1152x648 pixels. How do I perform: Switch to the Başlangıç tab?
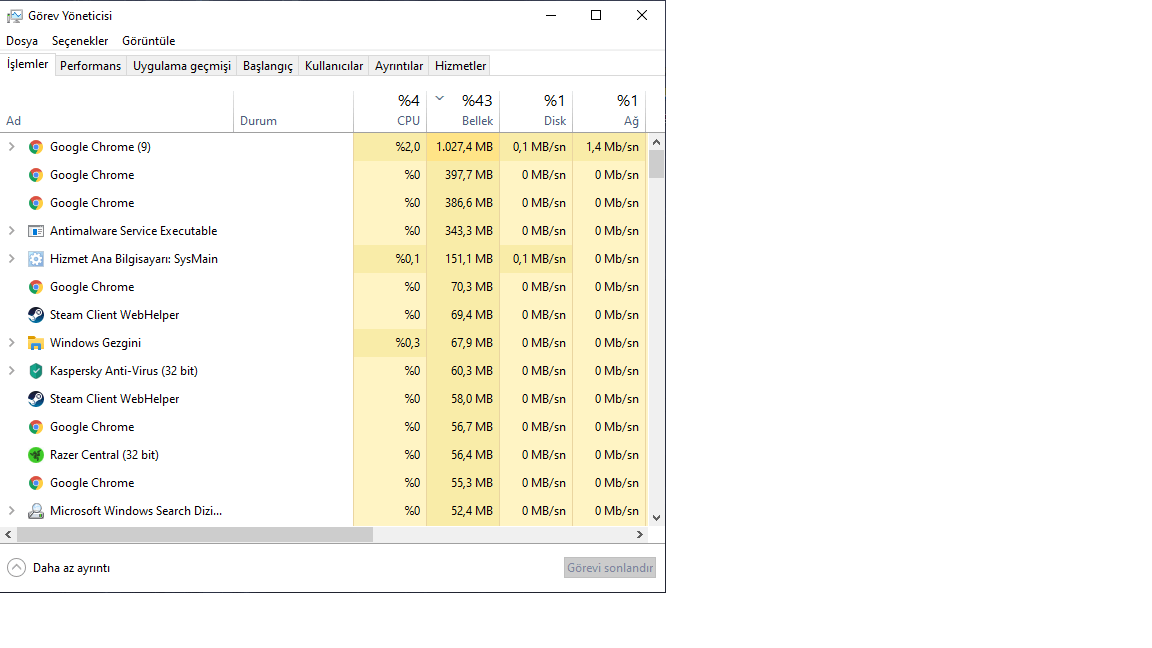[267, 66]
